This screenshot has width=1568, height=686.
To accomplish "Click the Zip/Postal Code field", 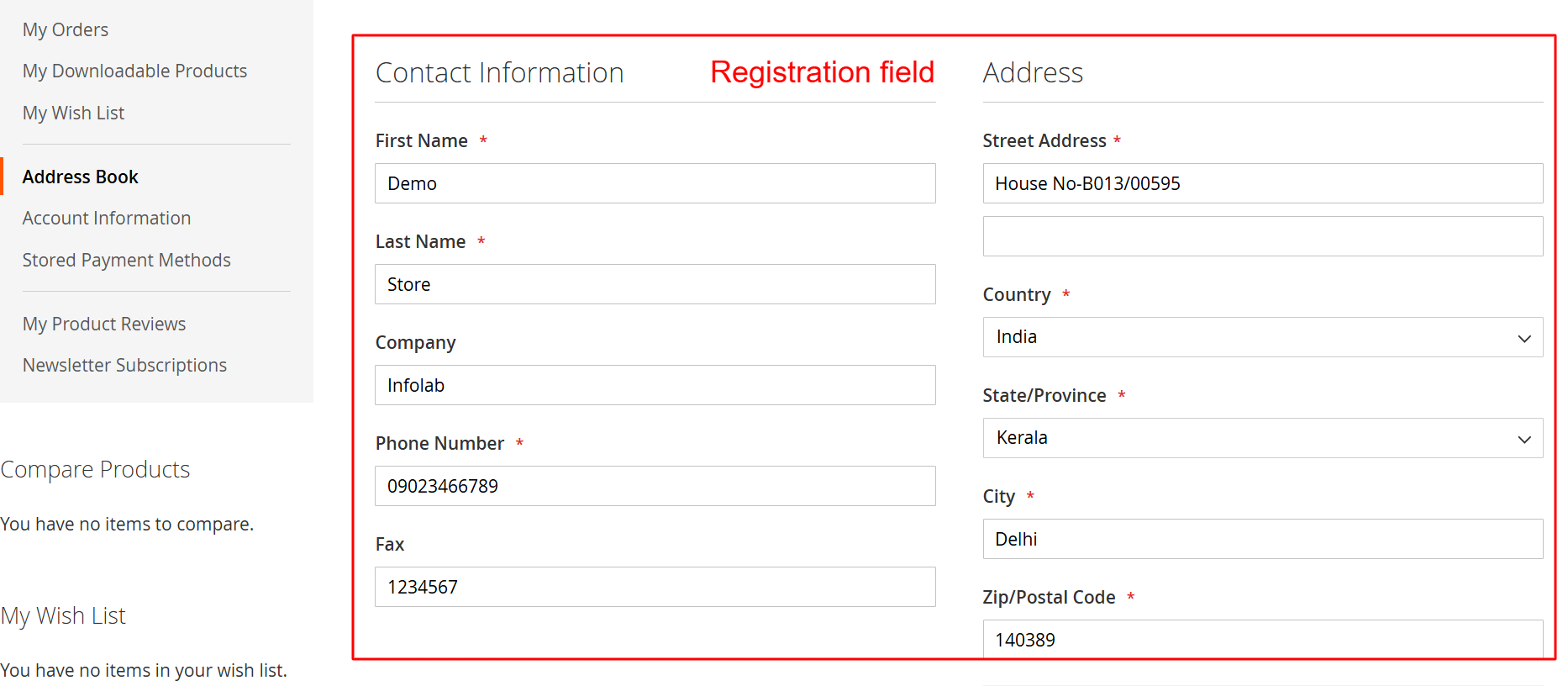I will [x=1262, y=640].
